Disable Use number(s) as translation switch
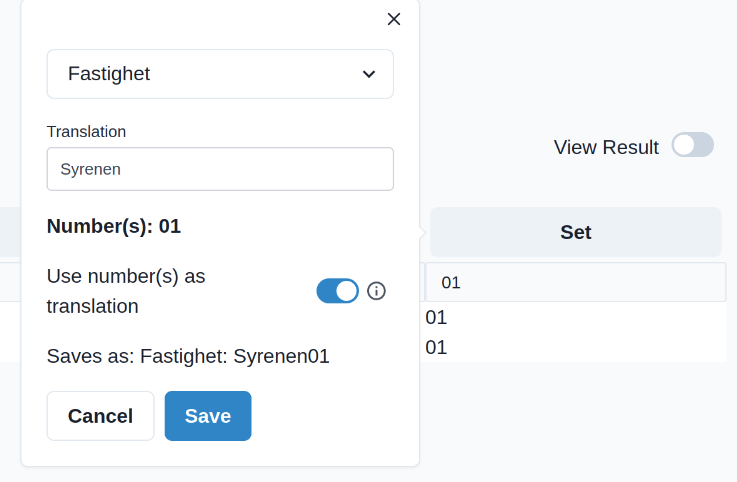737x482 pixels. click(x=337, y=291)
